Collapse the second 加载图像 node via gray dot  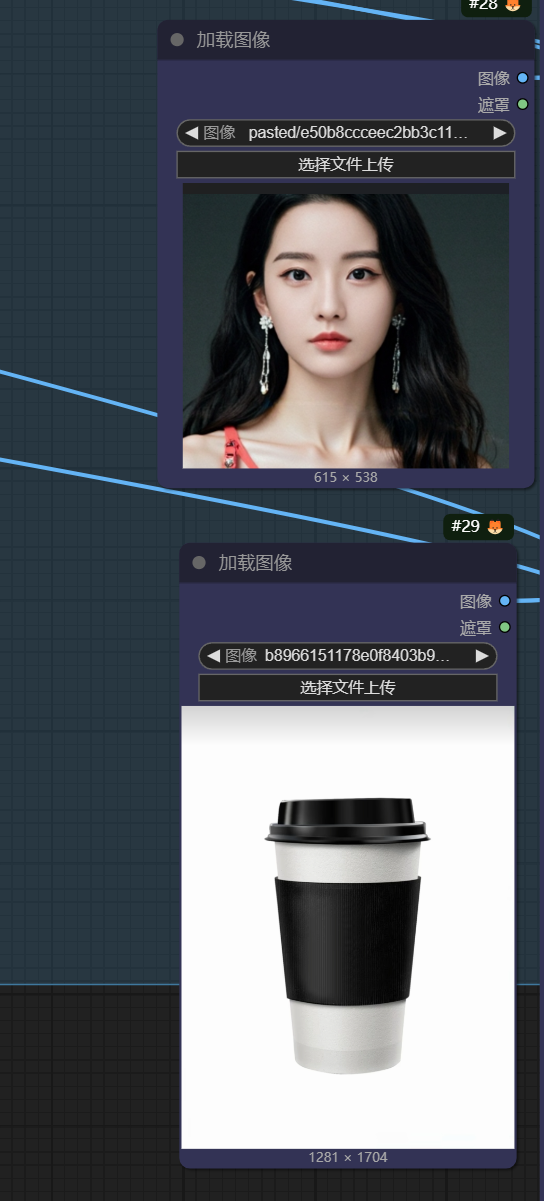(x=199, y=563)
